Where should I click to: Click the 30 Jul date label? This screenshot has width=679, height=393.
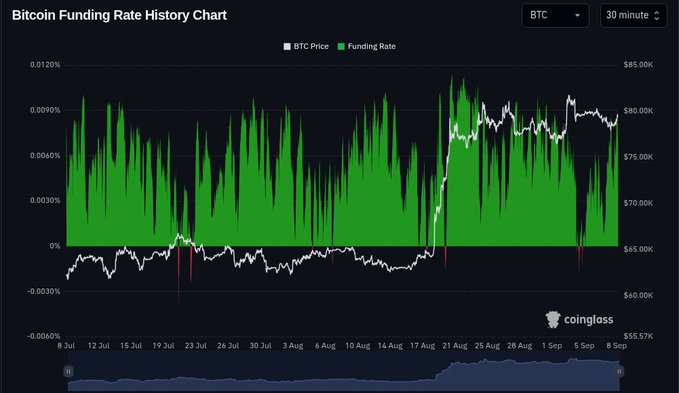[x=260, y=346]
